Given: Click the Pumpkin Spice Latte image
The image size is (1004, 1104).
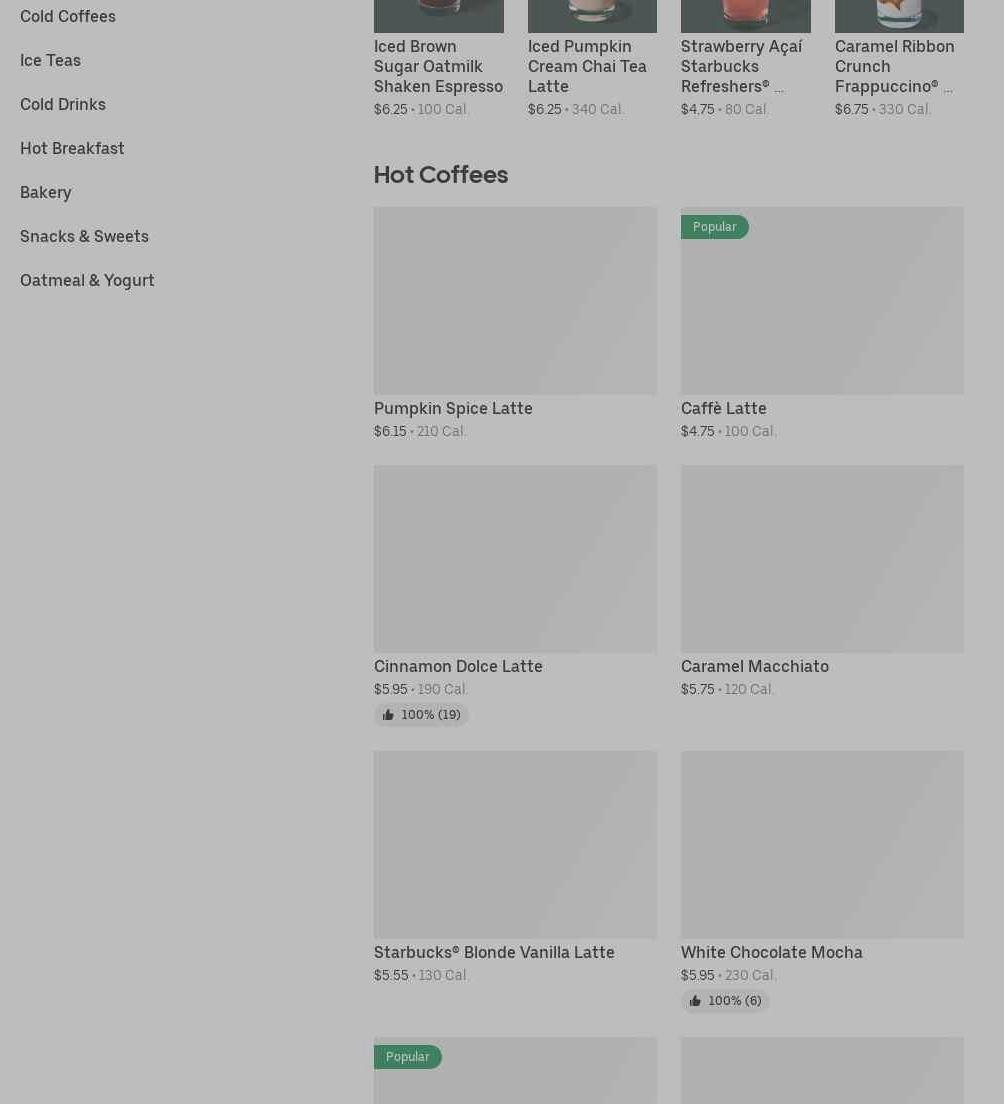Looking at the screenshot, I should point(515,300).
